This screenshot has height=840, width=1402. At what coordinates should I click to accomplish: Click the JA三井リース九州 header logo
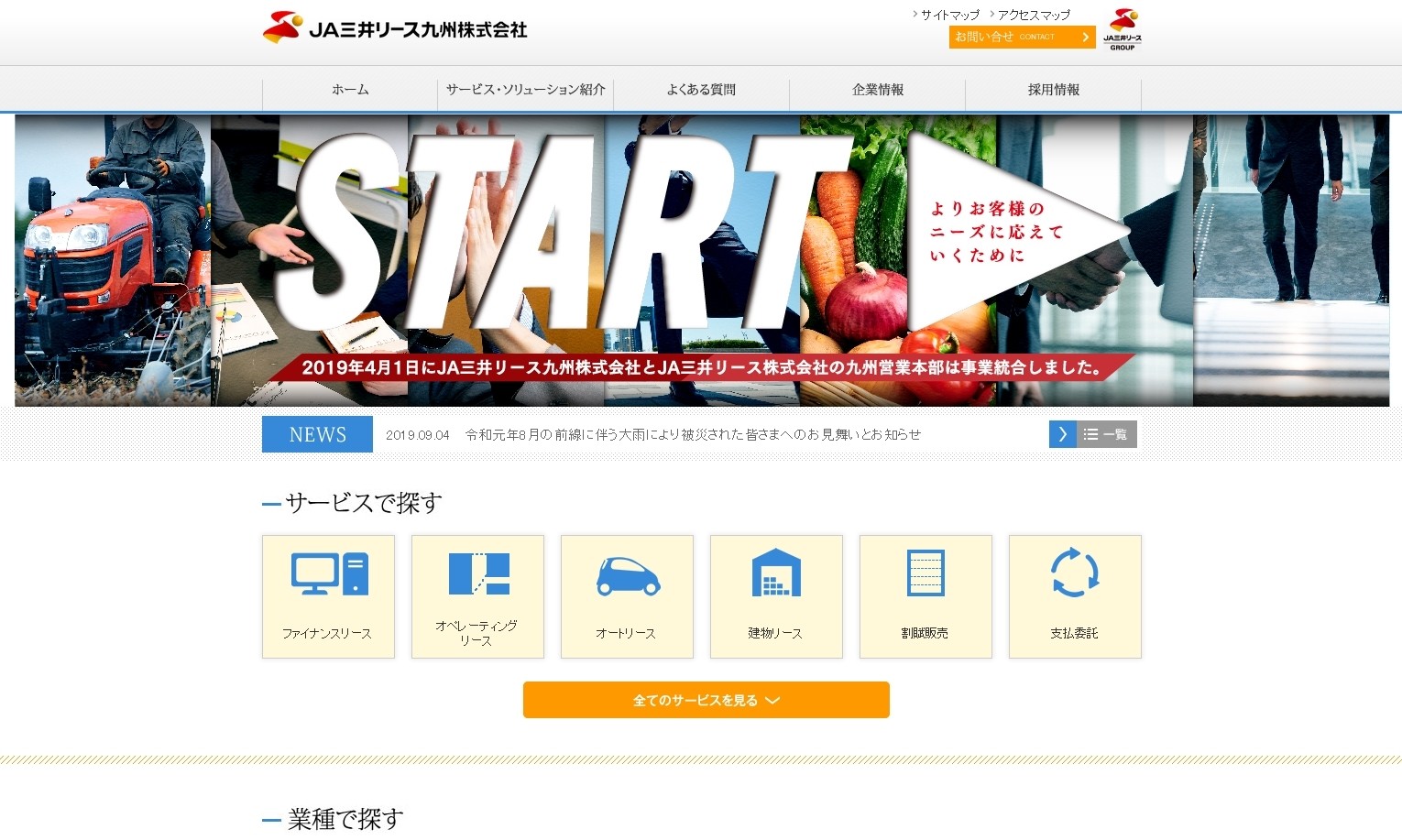395,29
